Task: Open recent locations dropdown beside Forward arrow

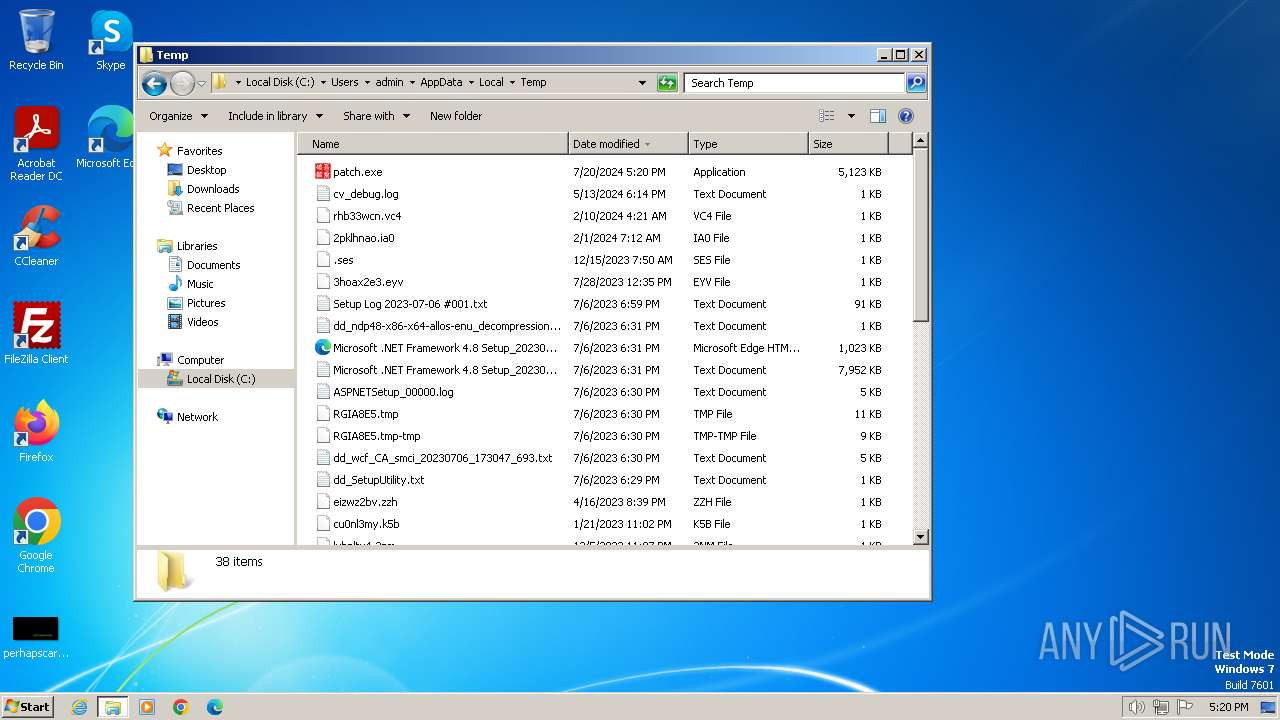Action: (202, 83)
